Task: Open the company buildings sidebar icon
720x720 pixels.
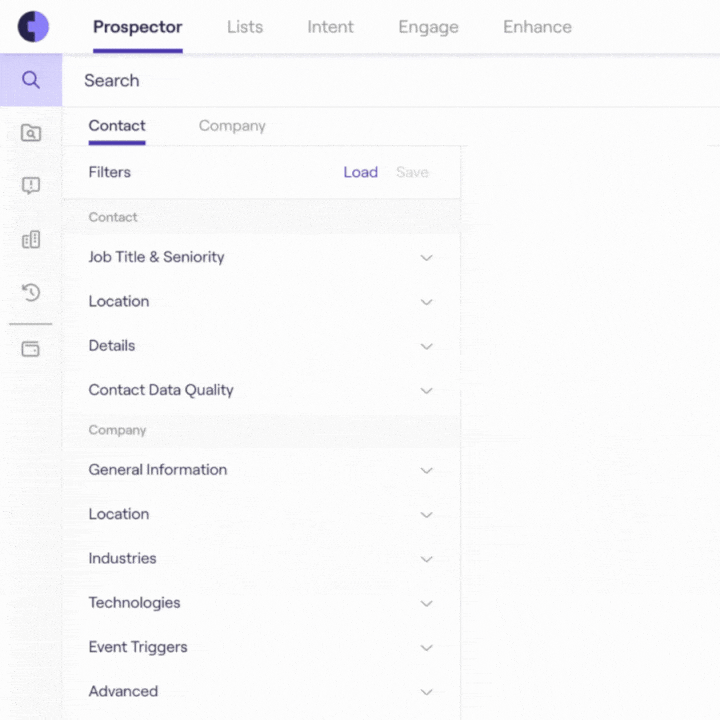Action: pos(31,239)
